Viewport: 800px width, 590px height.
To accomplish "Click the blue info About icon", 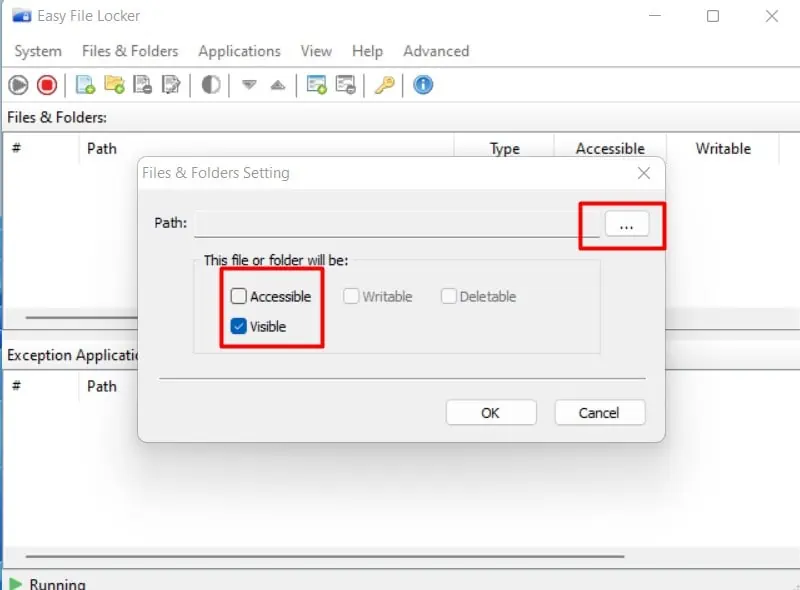I will tap(422, 85).
